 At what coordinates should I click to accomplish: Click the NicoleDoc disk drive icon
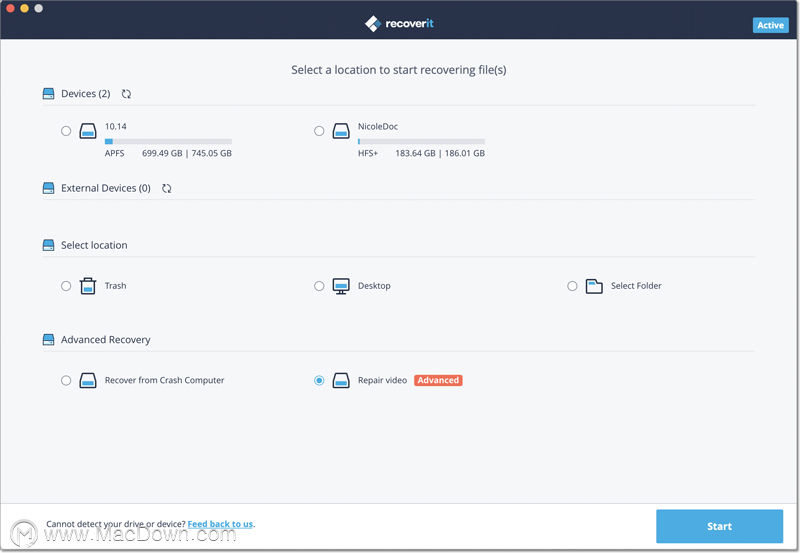(x=341, y=131)
